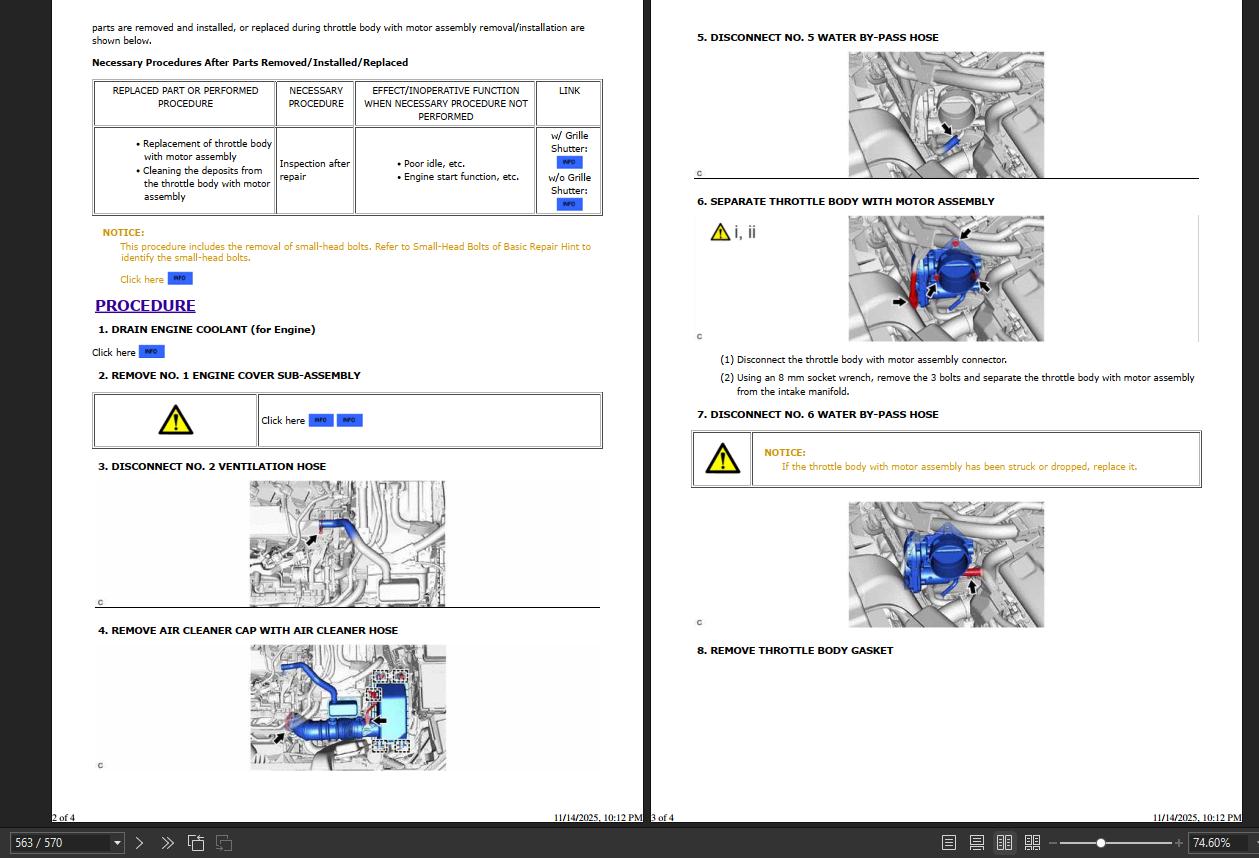
Task: Open the page number dropdown arrow
Action: tap(117, 843)
